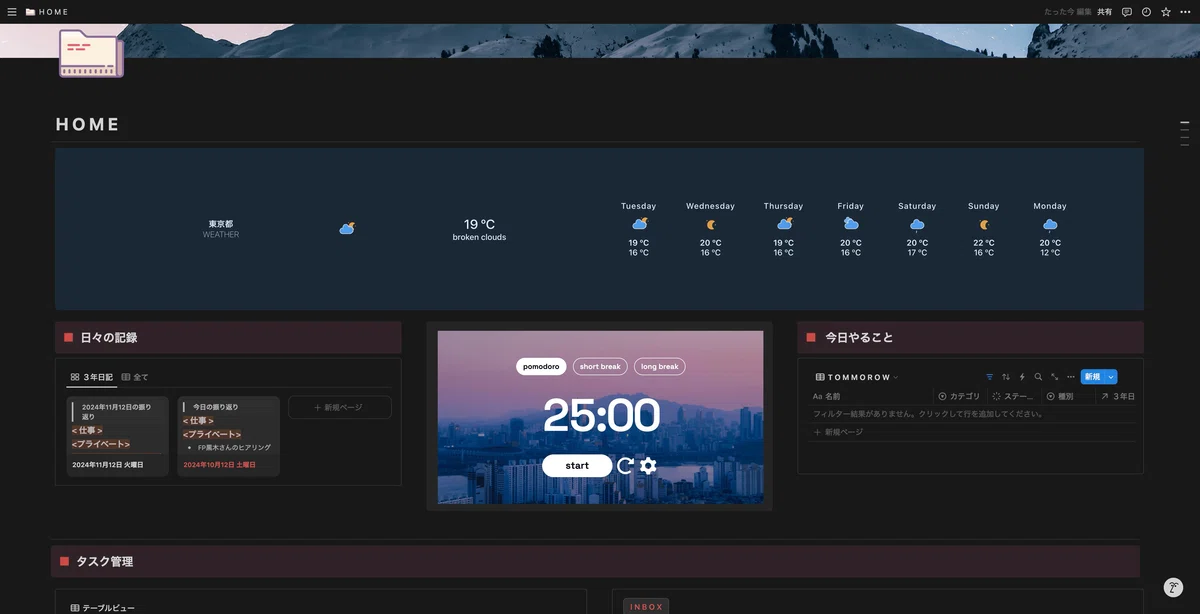Click the 今日やること section heading
The width and height of the screenshot is (1200, 614).
click(x=859, y=338)
